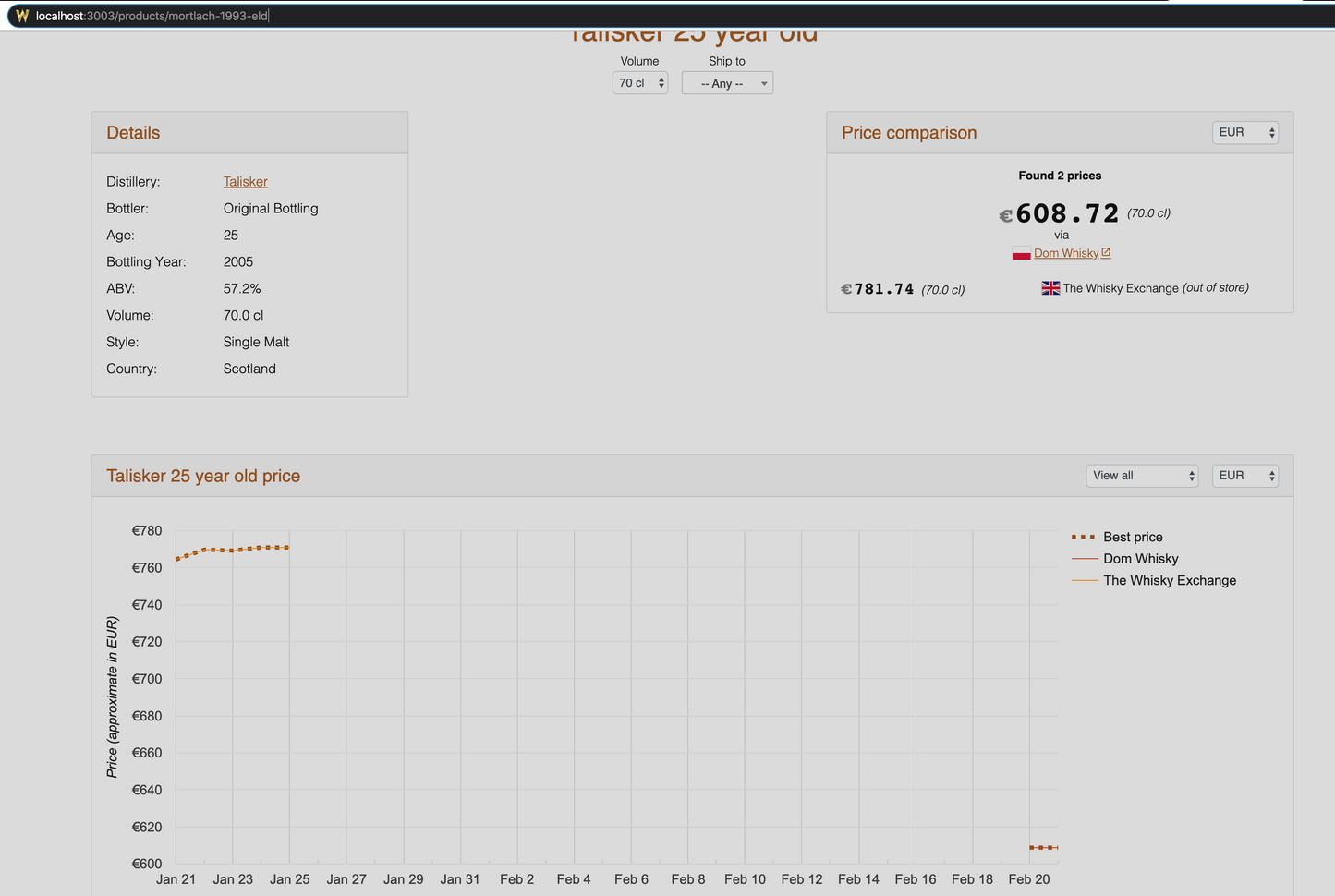Click the red Dom Whisky legend line
Viewport: 1335px width, 896px height.
tap(1084, 559)
